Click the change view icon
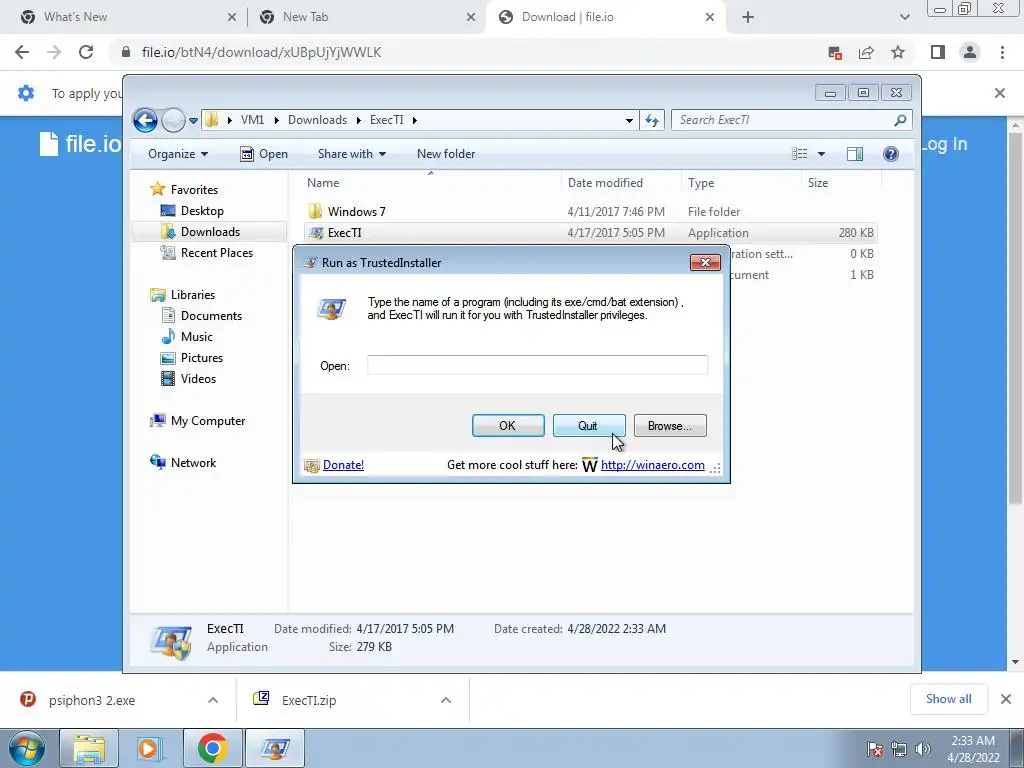Image resolution: width=1024 pixels, height=768 pixels. point(800,154)
